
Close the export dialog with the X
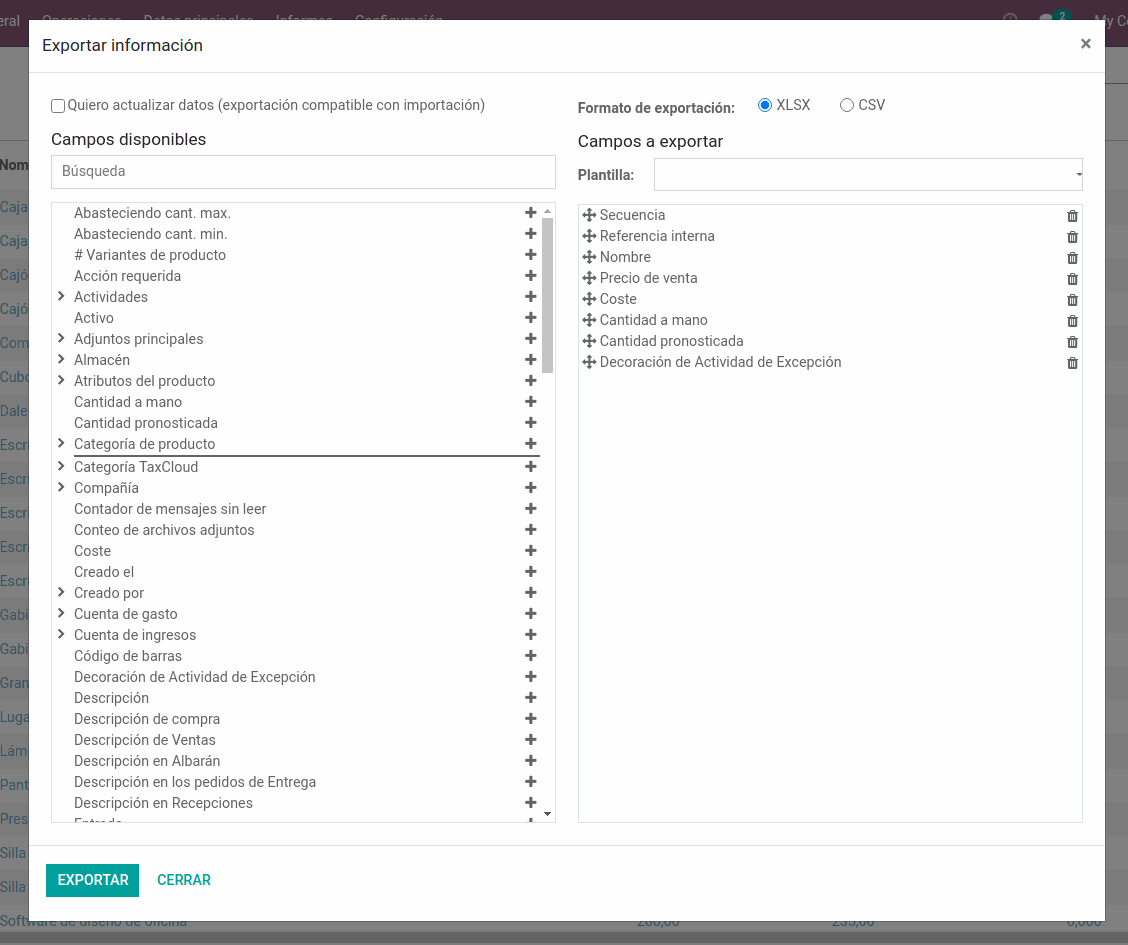[1085, 44]
